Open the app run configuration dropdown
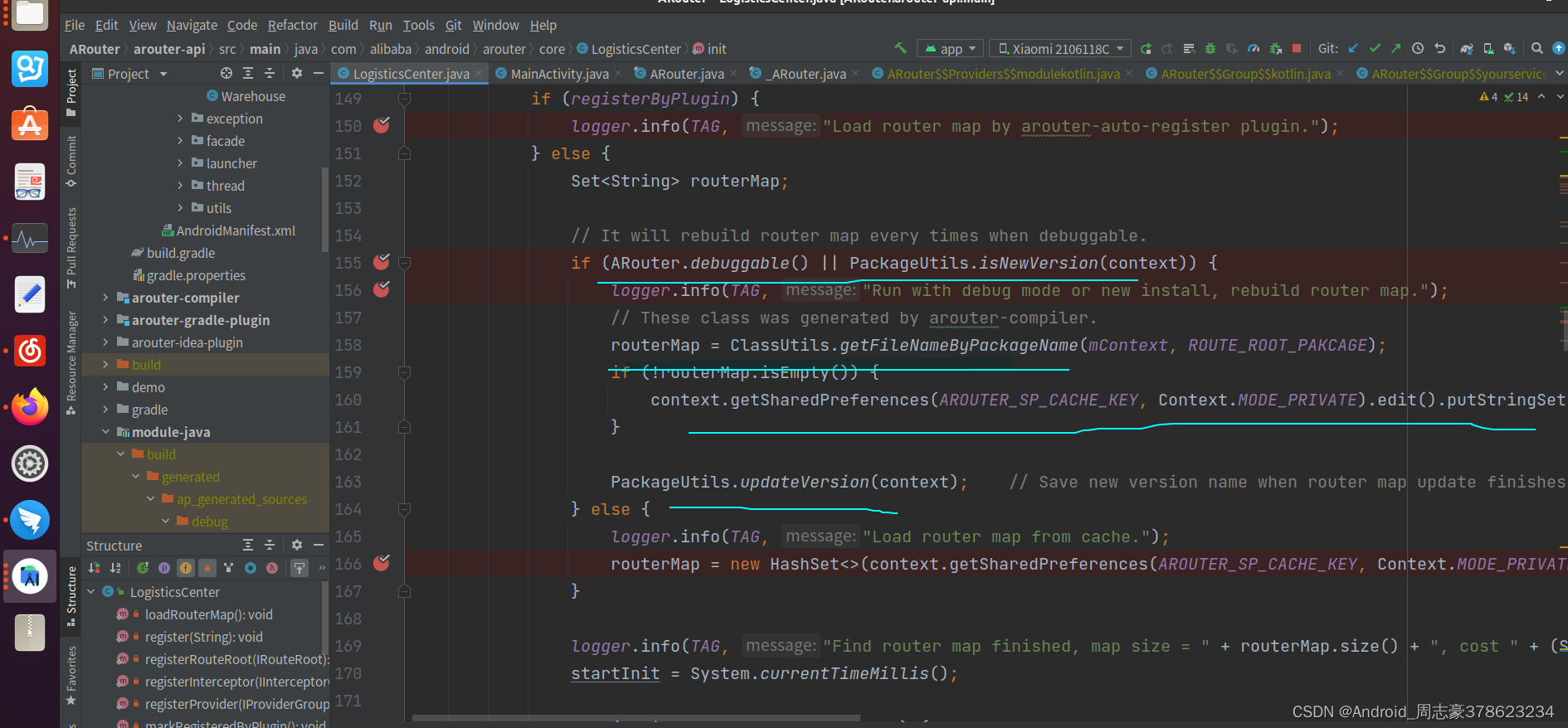Viewport: 1568px width, 728px height. tap(950, 49)
